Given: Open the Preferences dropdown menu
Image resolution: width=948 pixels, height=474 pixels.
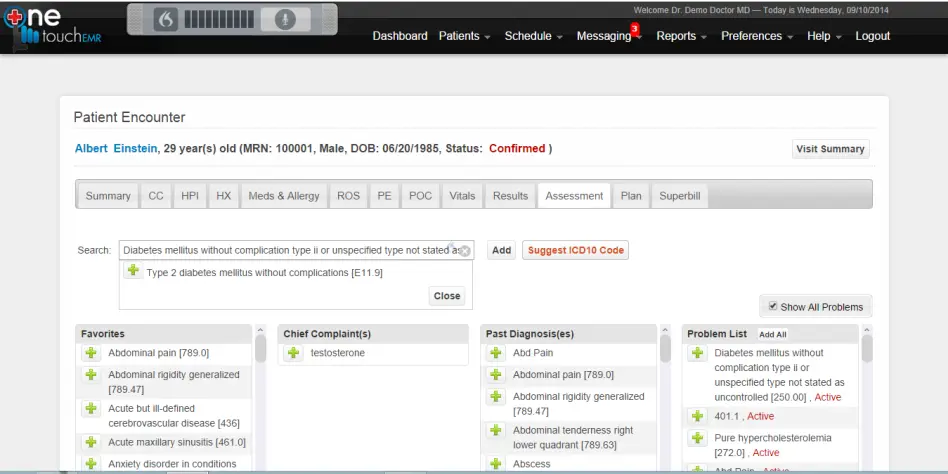Looking at the screenshot, I should coord(757,36).
